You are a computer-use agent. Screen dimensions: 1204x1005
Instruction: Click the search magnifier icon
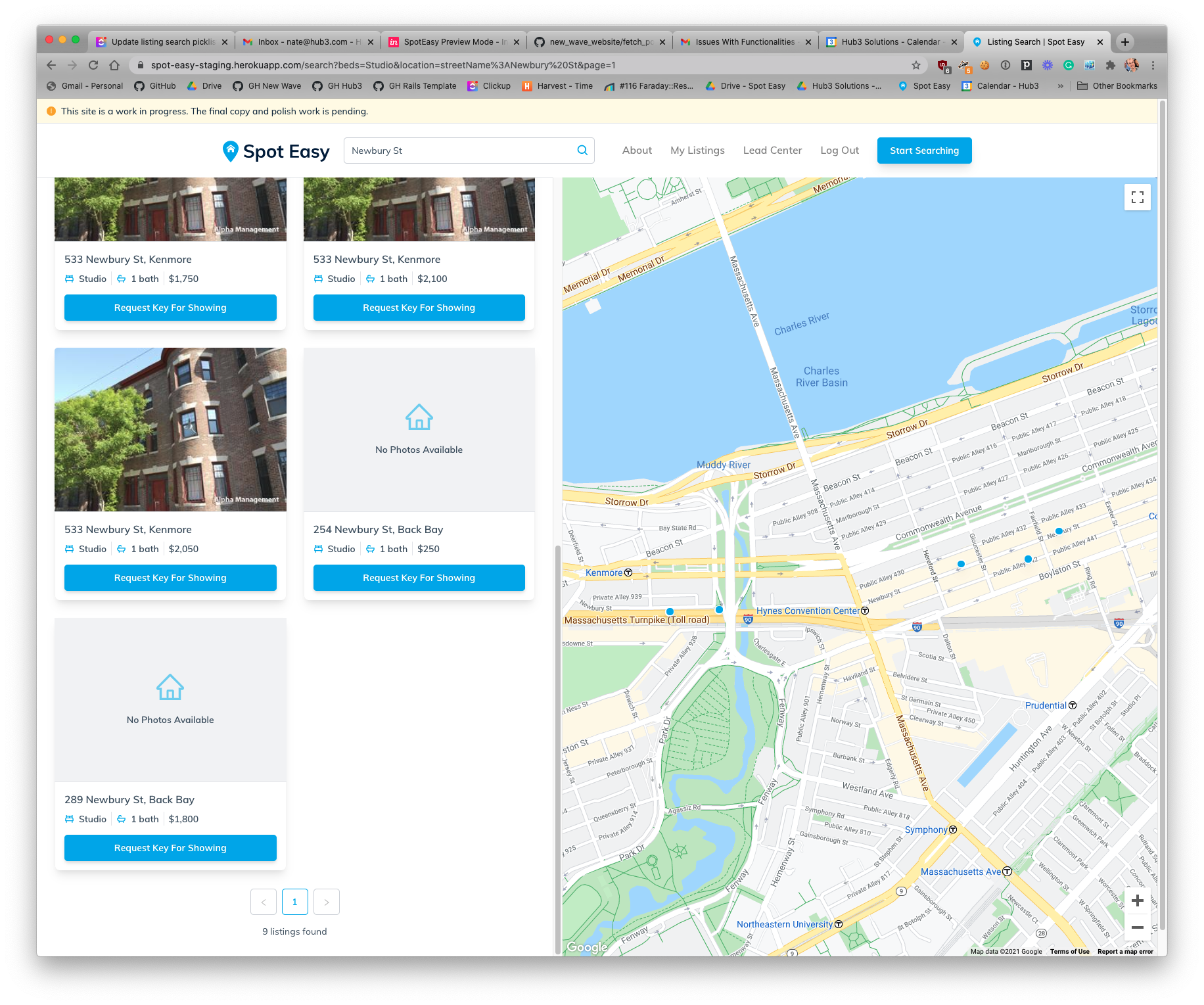tap(581, 150)
